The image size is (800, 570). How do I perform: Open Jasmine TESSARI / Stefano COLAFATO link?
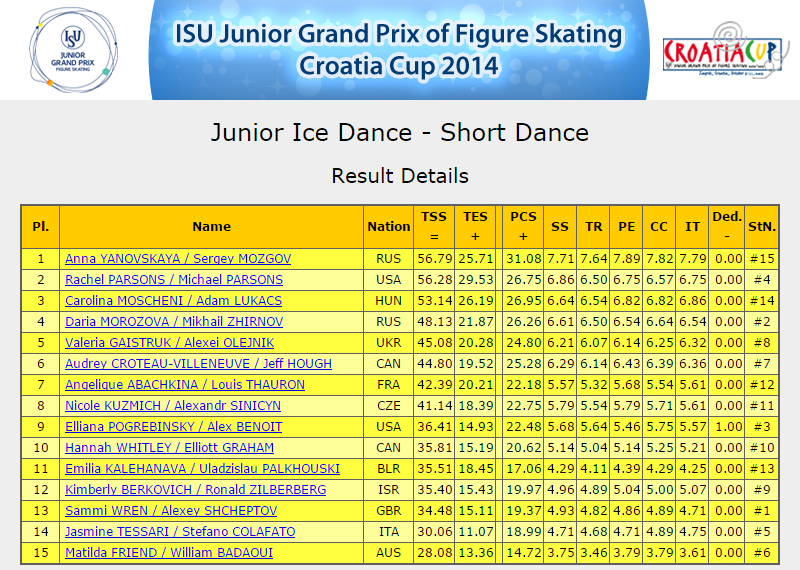click(x=180, y=531)
